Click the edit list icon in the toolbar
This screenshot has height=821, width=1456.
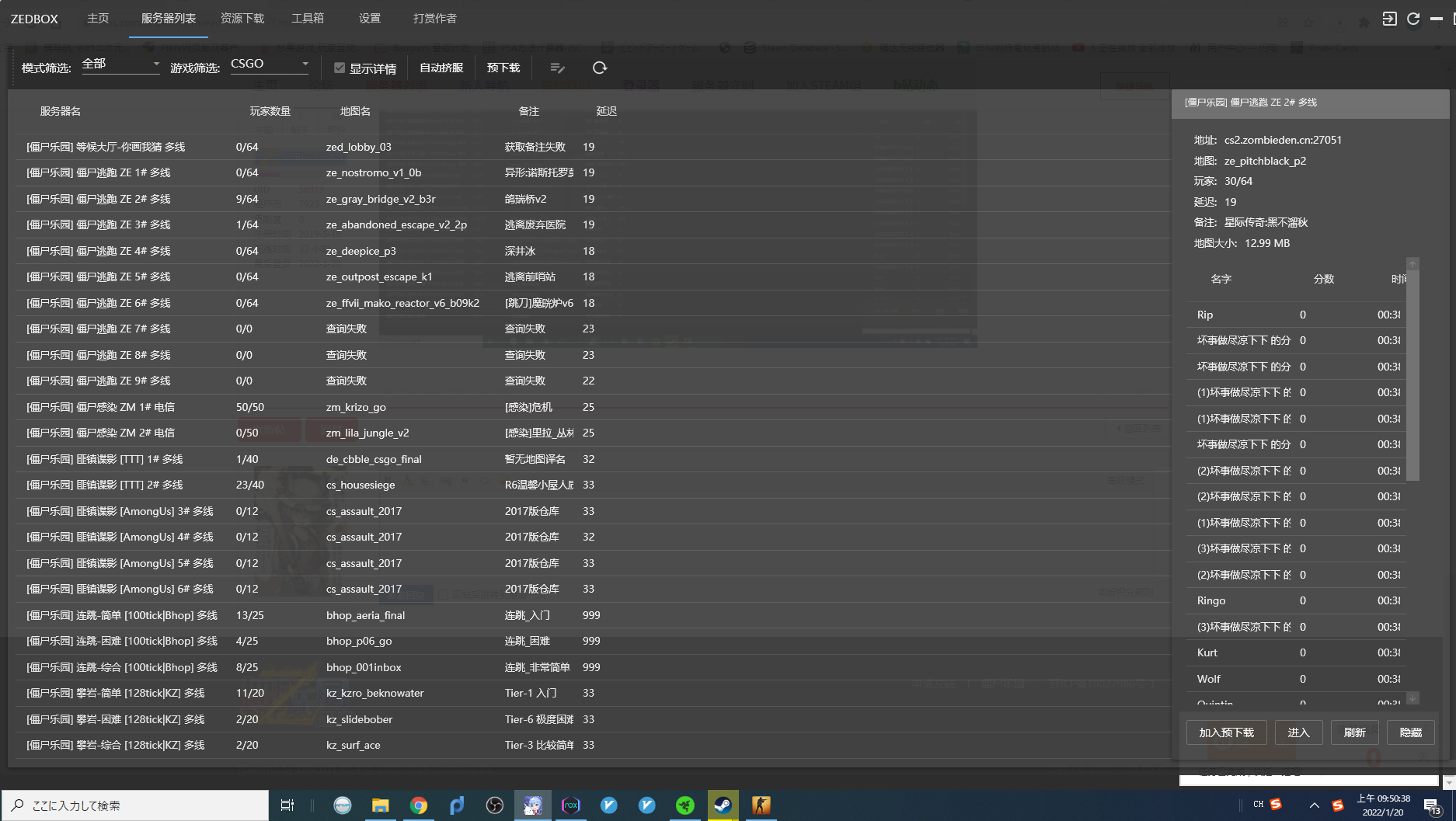pyautogui.click(x=557, y=68)
